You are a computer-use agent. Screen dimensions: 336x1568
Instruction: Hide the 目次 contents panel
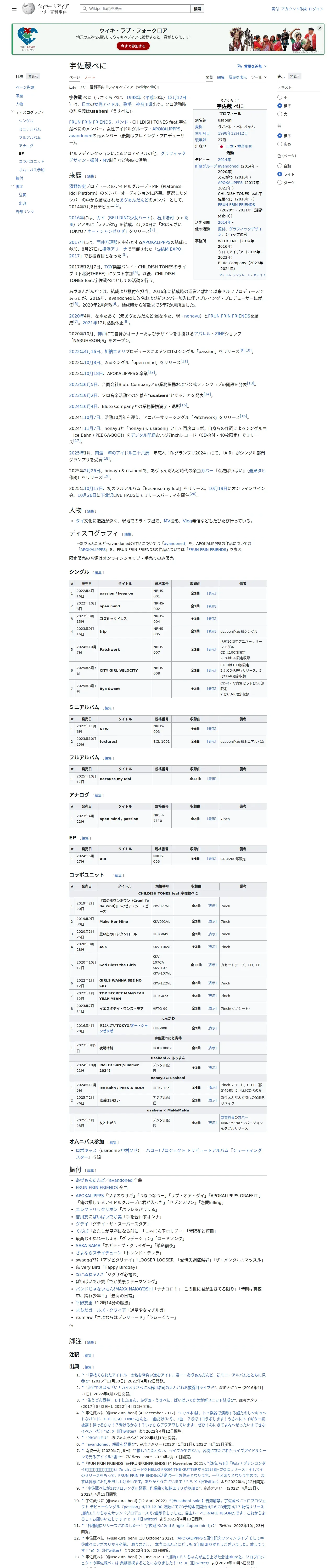(33, 77)
